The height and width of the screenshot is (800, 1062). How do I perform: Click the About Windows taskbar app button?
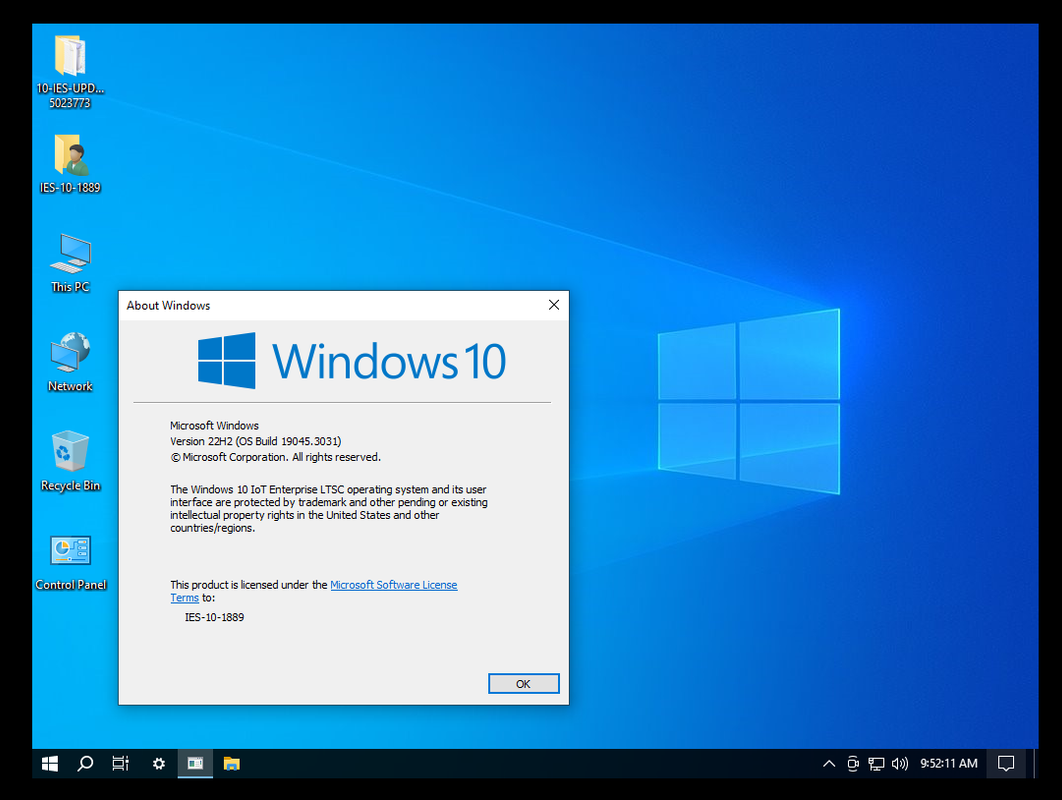(x=195, y=763)
